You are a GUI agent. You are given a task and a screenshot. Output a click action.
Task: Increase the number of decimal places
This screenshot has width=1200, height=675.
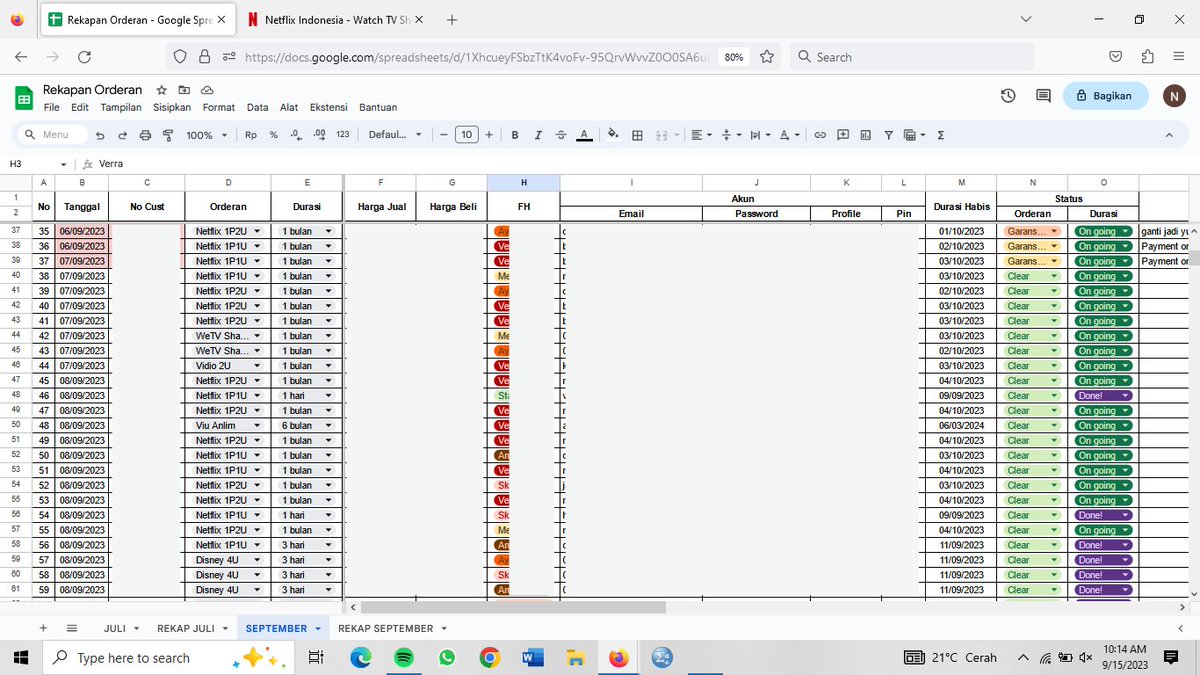click(x=319, y=135)
